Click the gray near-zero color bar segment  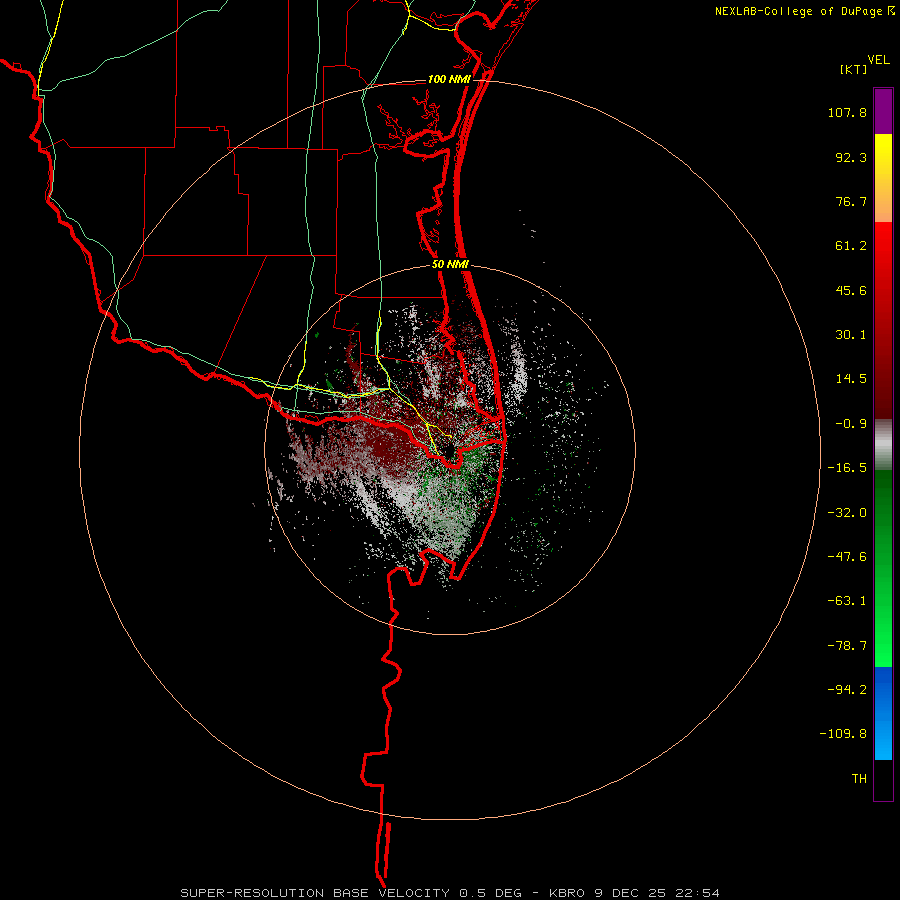(x=883, y=445)
